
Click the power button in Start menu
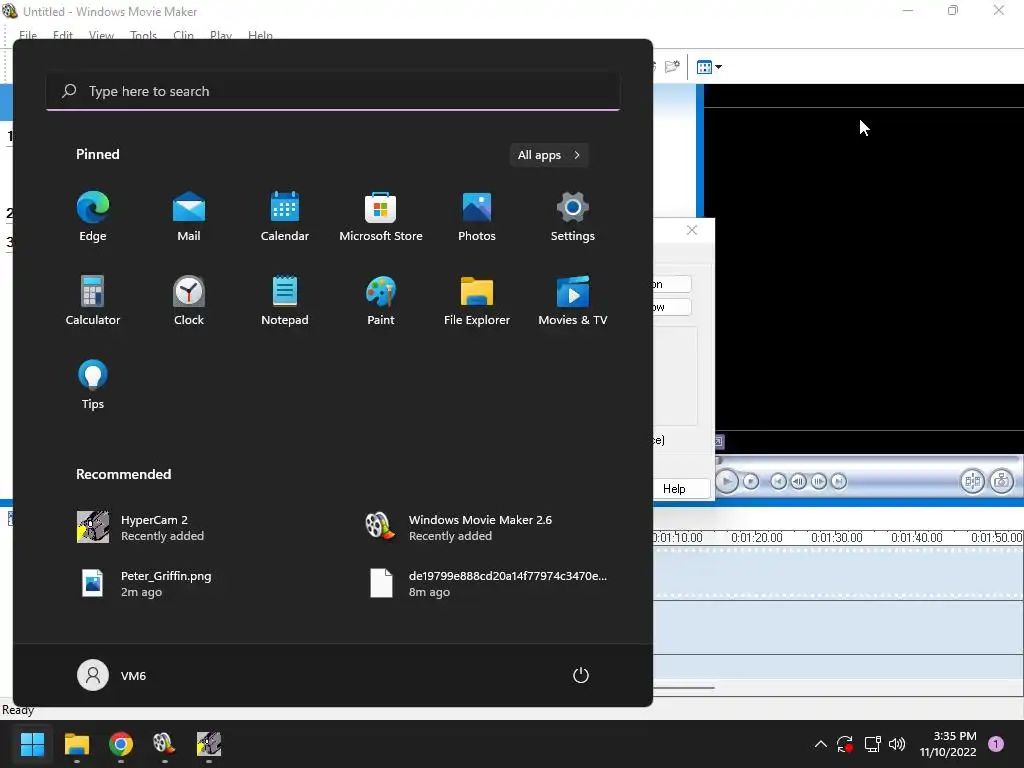tap(581, 675)
